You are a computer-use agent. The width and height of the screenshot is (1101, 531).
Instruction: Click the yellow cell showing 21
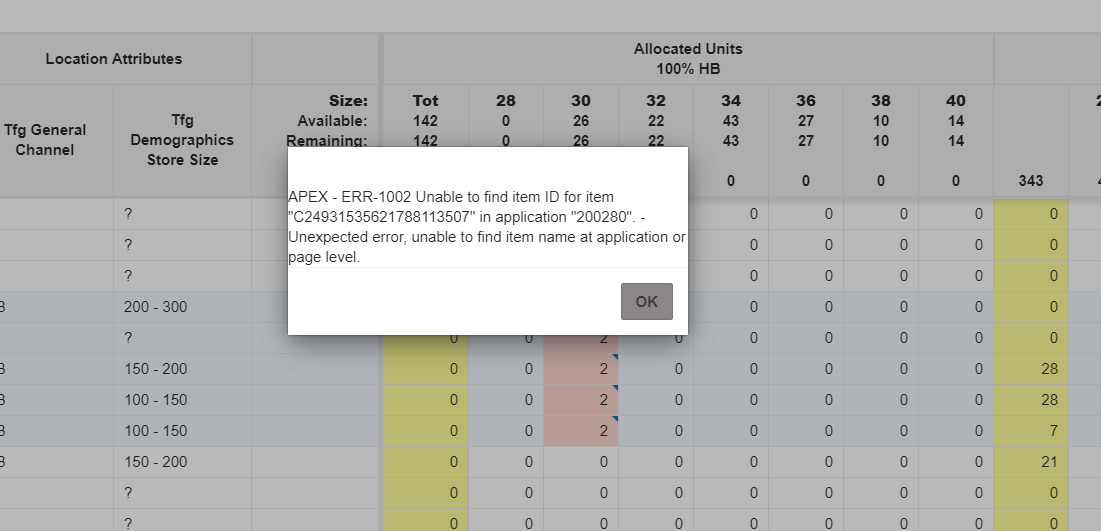click(x=1031, y=461)
